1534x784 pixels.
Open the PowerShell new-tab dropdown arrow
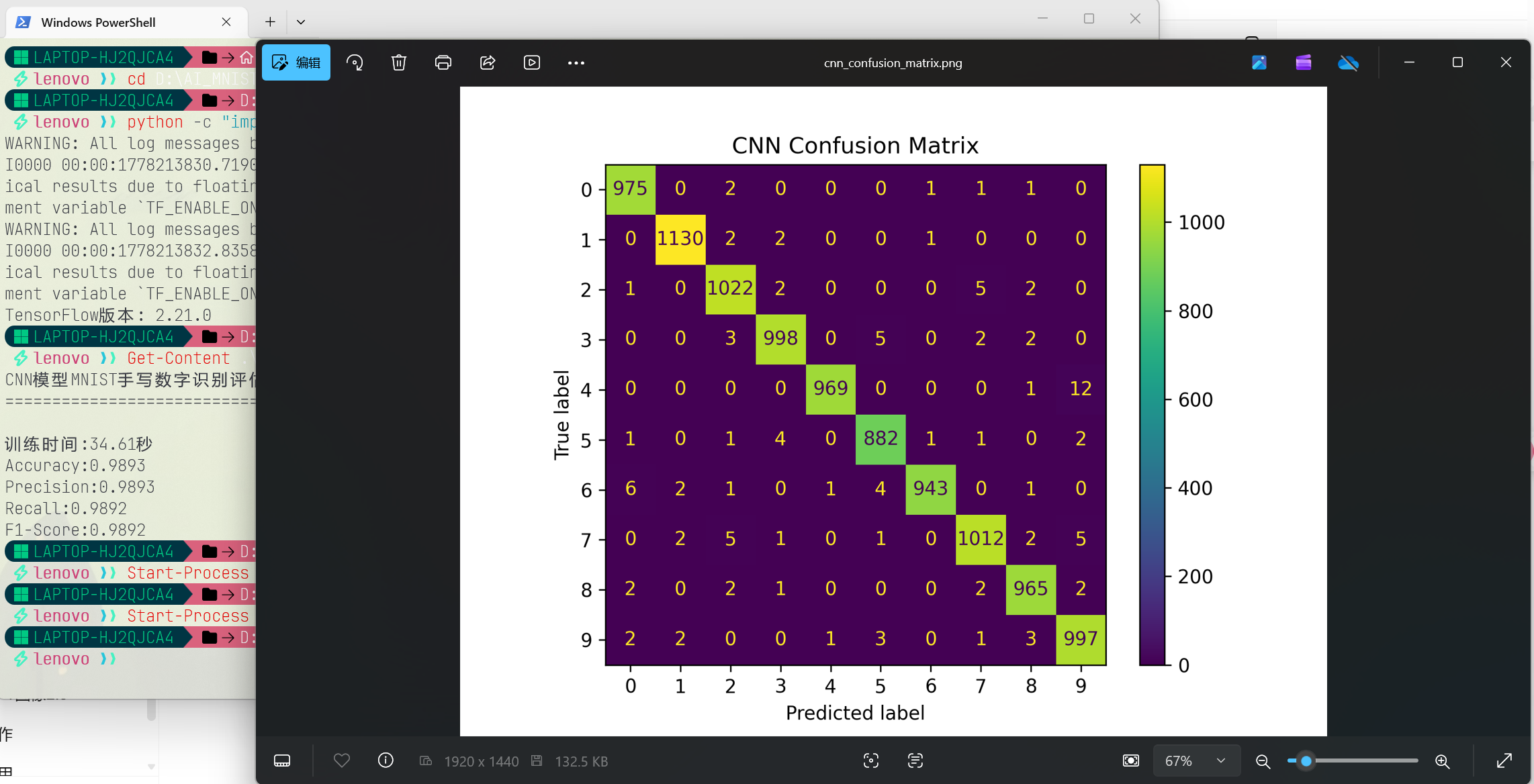(301, 22)
